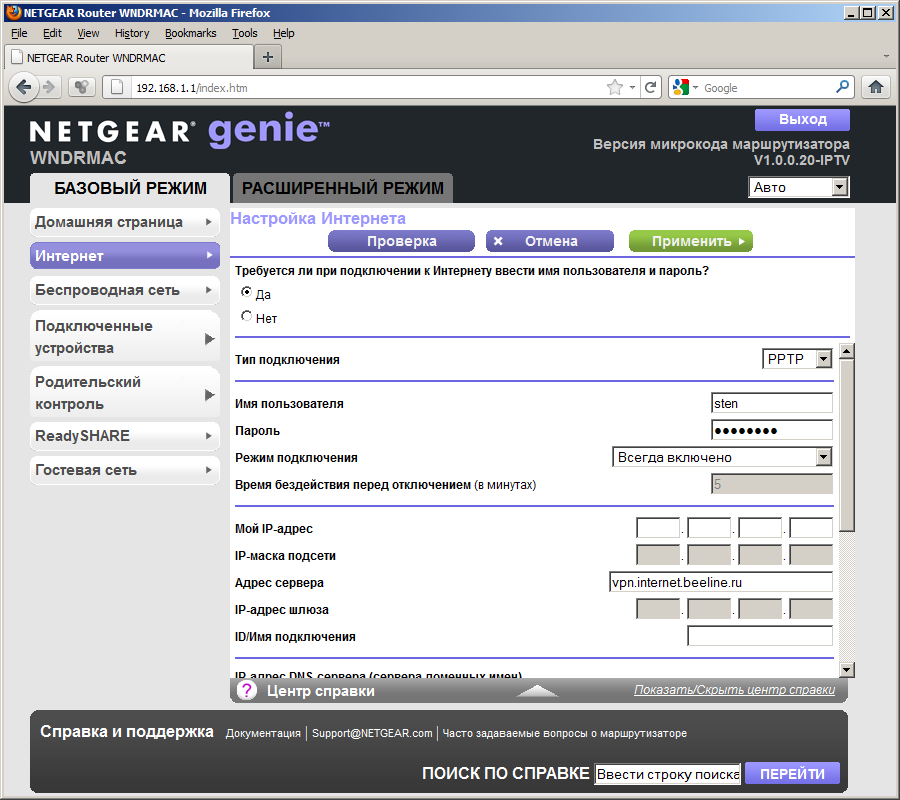
Task: Click the site identity page icon
Action: [117, 87]
